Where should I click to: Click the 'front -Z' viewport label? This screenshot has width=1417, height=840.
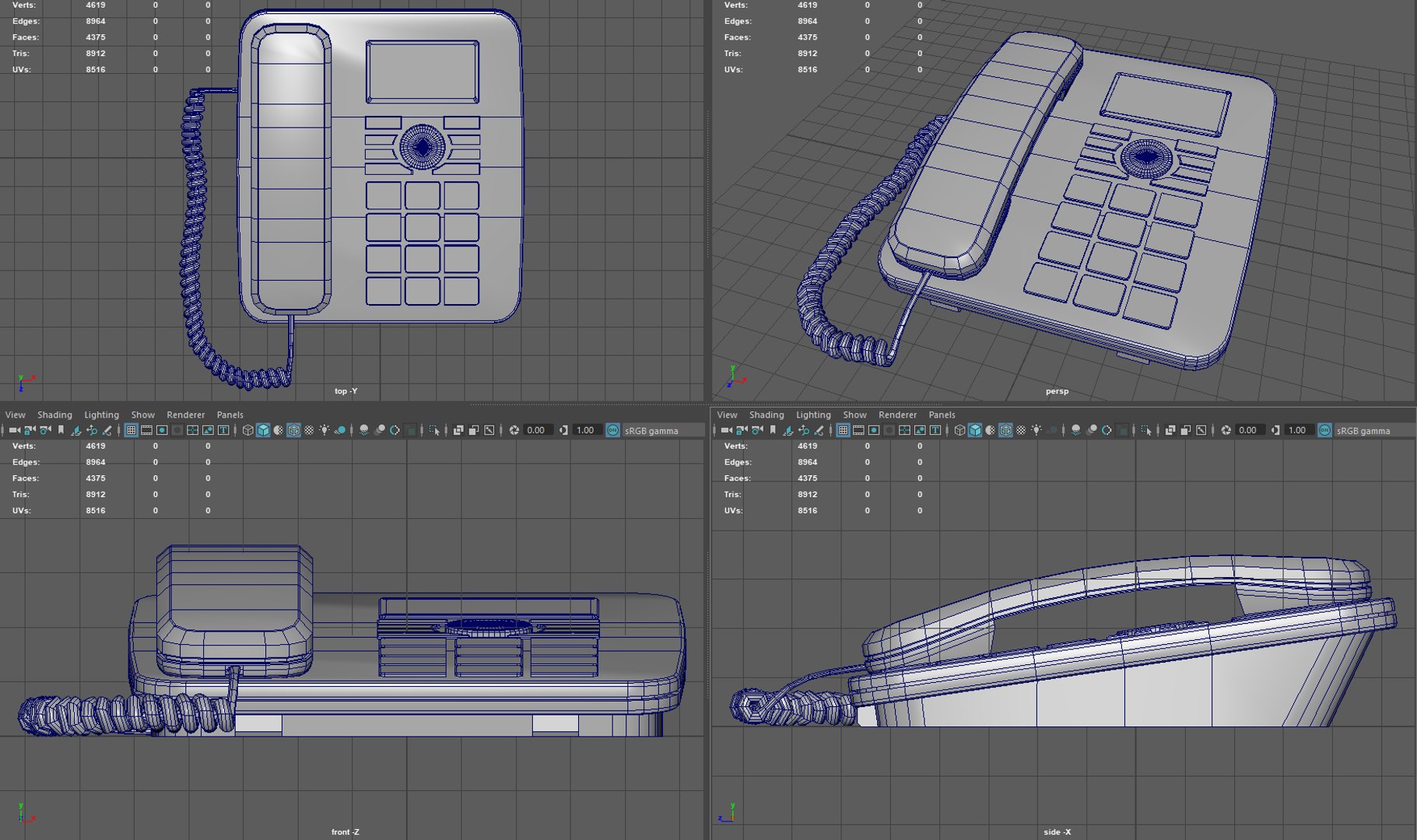click(345, 832)
